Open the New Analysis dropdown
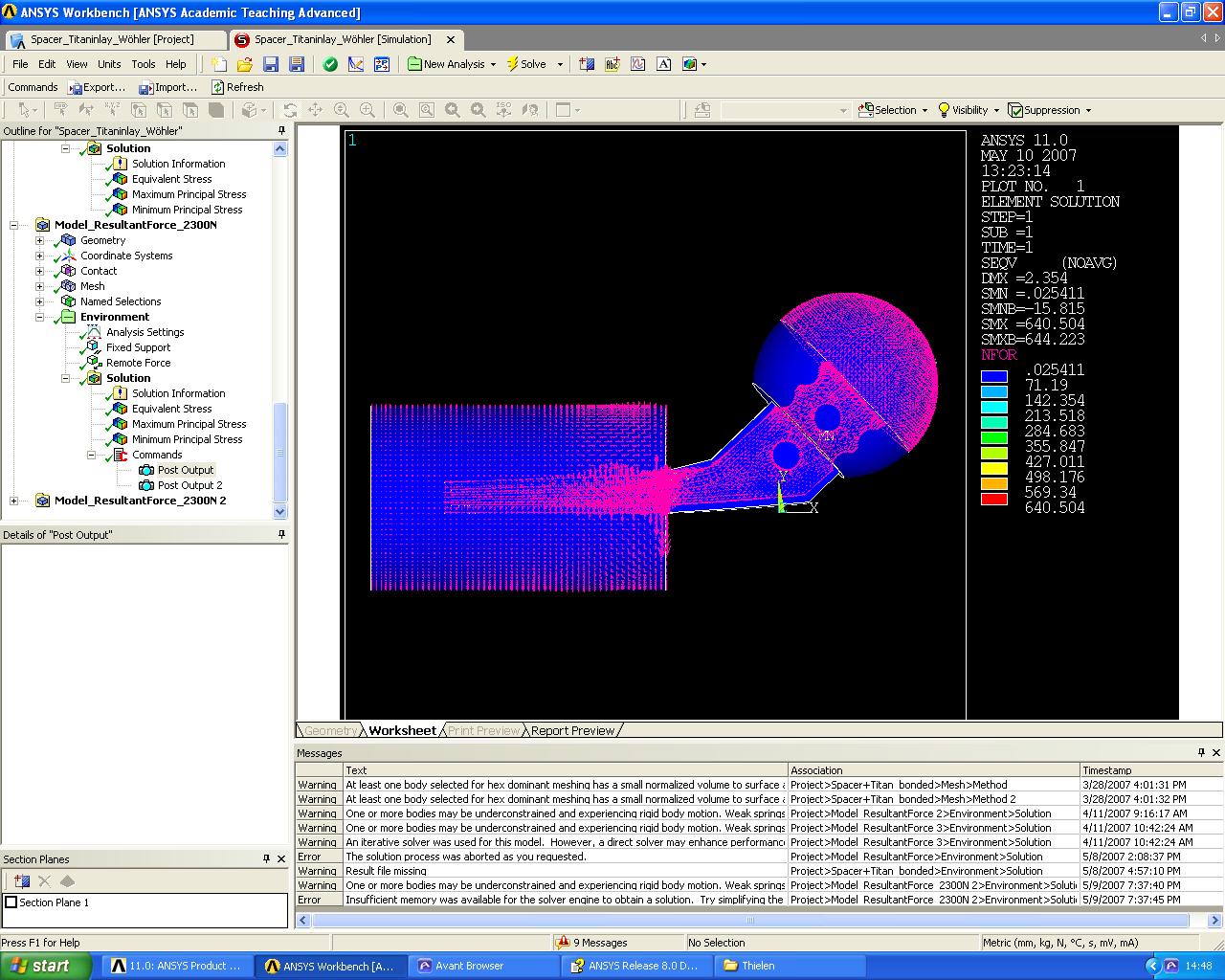This screenshot has width=1225, height=980. pyautogui.click(x=493, y=64)
